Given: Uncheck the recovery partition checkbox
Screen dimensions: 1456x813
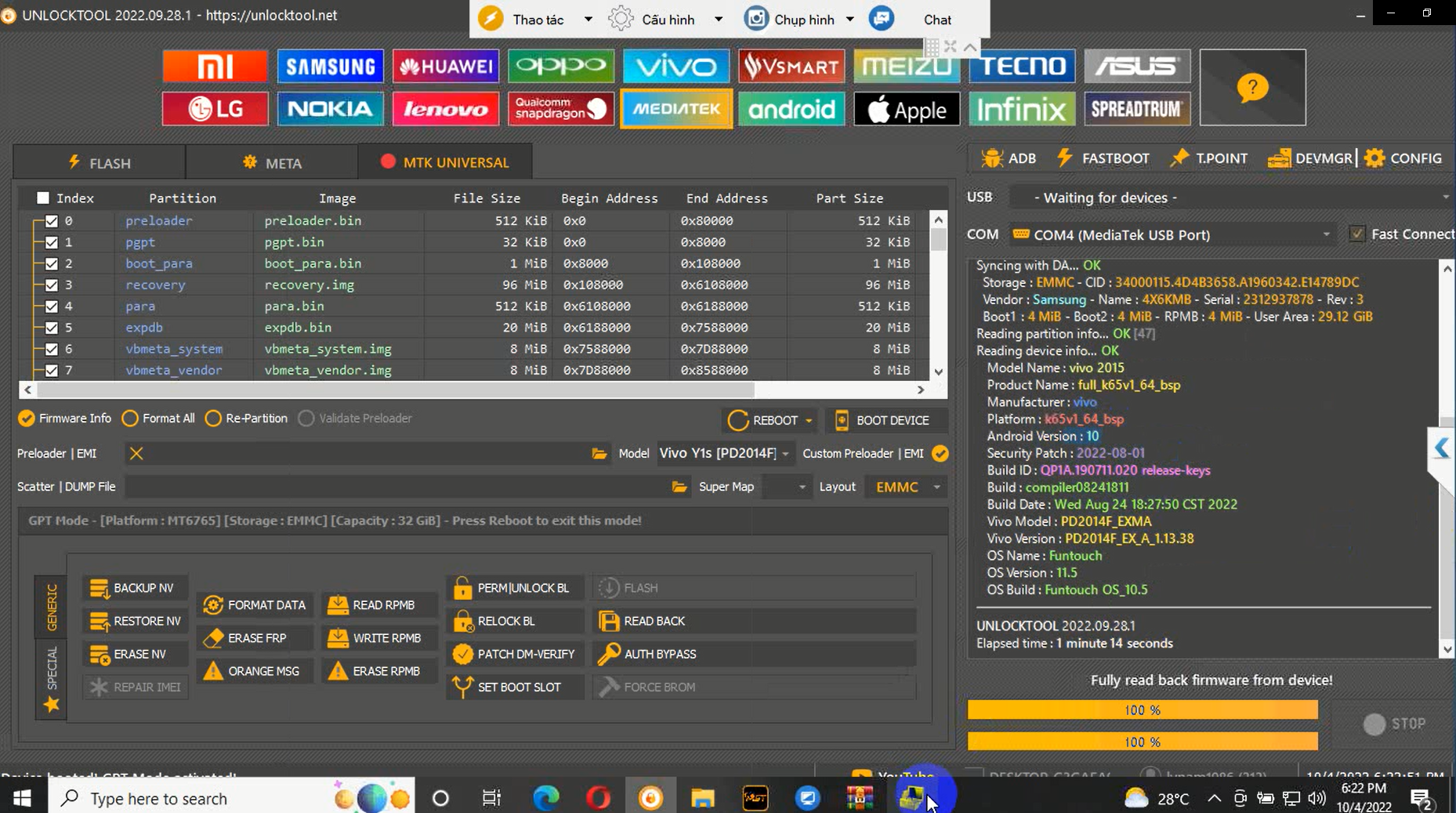Looking at the screenshot, I should (52, 285).
